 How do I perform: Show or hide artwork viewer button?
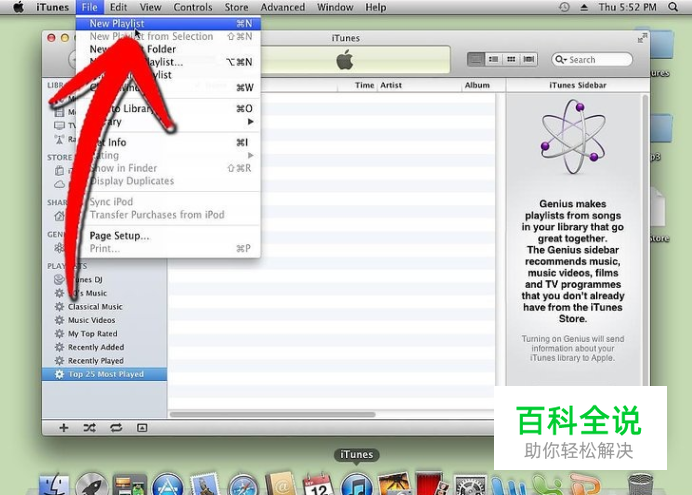coord(142,428)
